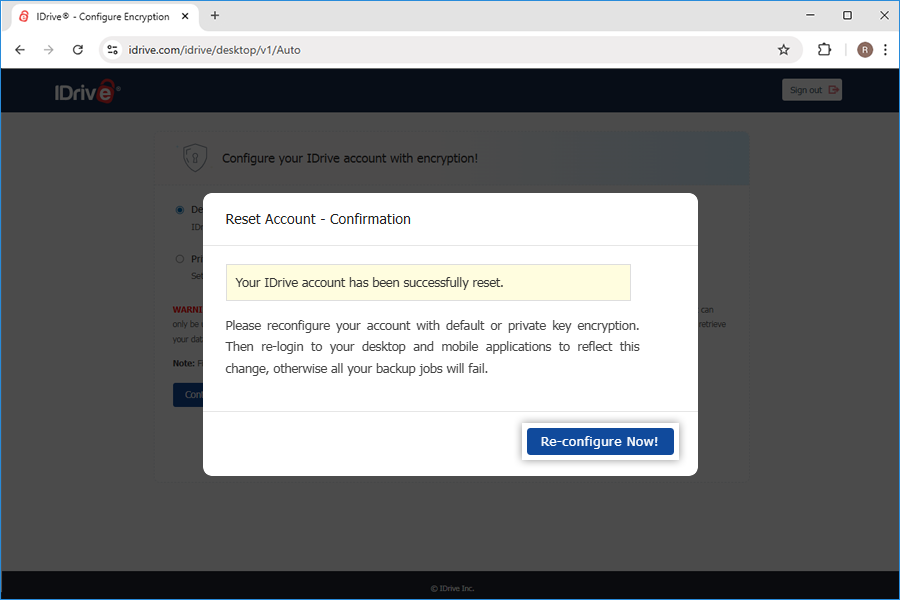The height and width of the screenshot is (600, 900).
Task: Click the '© IDrive Inc.' footer text
Action: (x=452, y=588)
